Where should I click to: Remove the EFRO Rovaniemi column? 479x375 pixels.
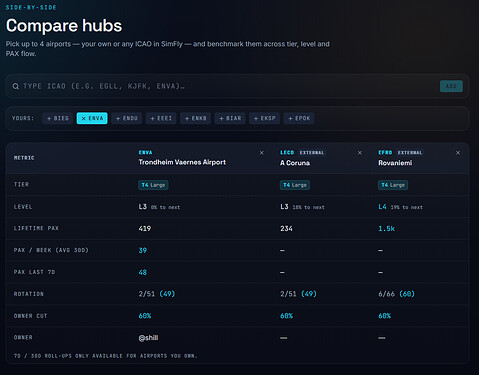coord(458,153)
